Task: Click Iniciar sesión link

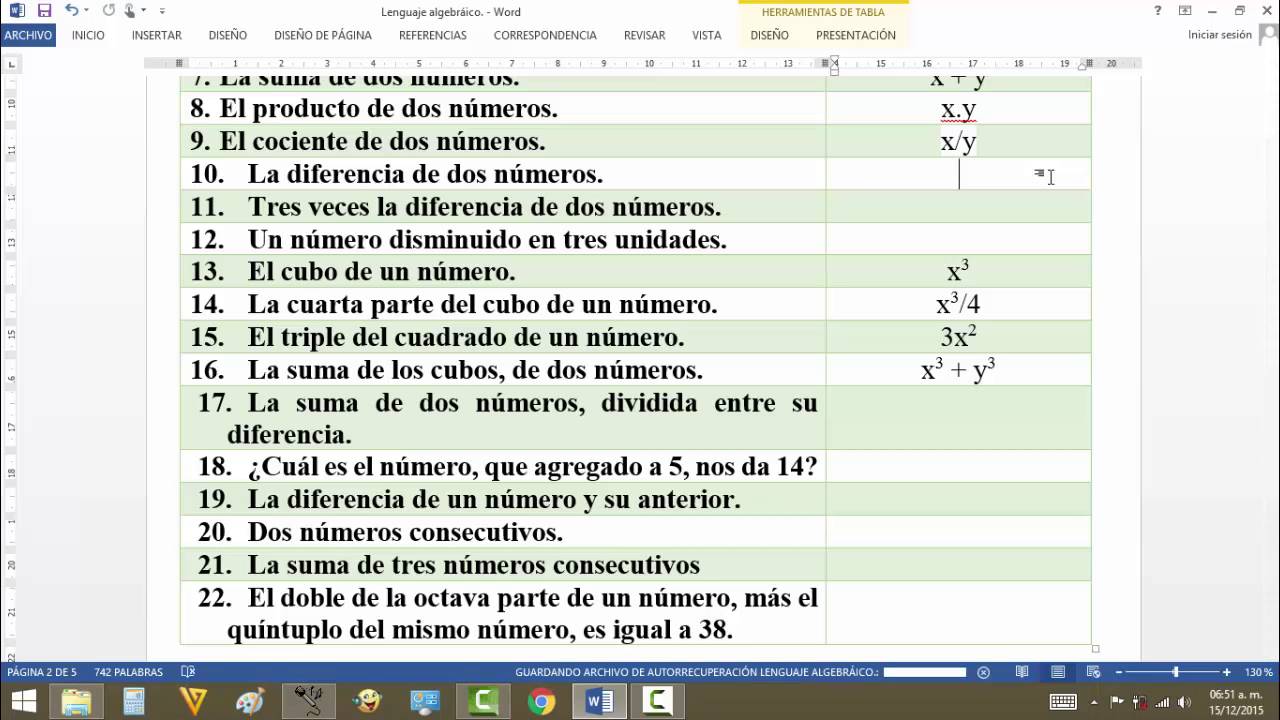Action: [1220, 35]
